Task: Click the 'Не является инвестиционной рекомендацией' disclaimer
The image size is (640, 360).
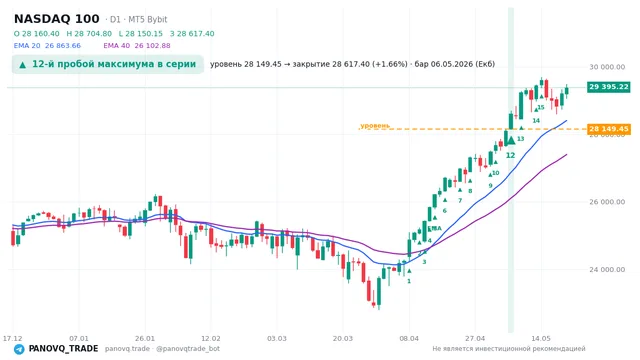Action: tap(509, 349)
